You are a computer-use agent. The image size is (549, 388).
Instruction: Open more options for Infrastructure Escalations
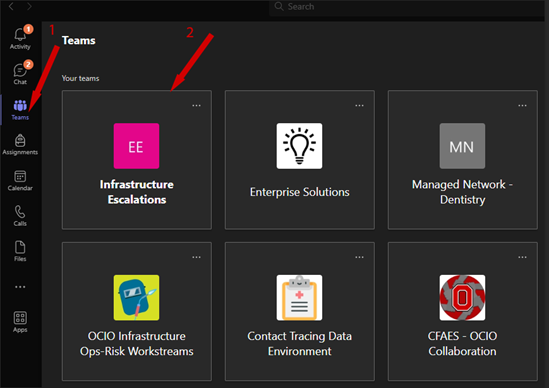pos(196,105)
